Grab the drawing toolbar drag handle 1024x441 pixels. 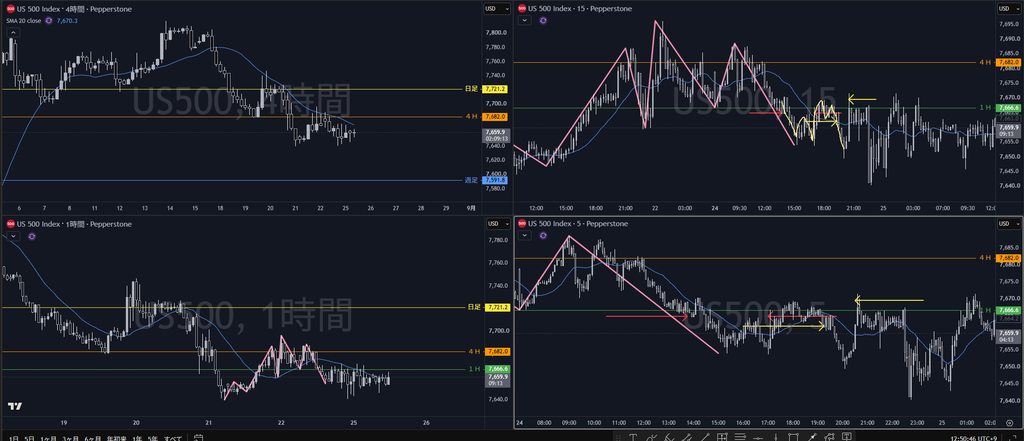pos(618,438)
